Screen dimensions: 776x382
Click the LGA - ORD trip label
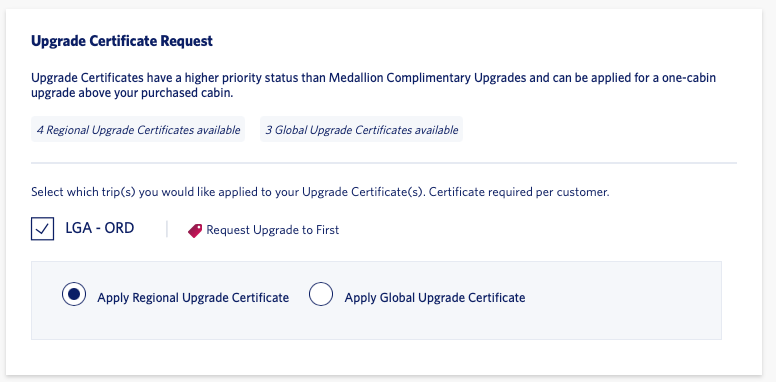[99, 228]
